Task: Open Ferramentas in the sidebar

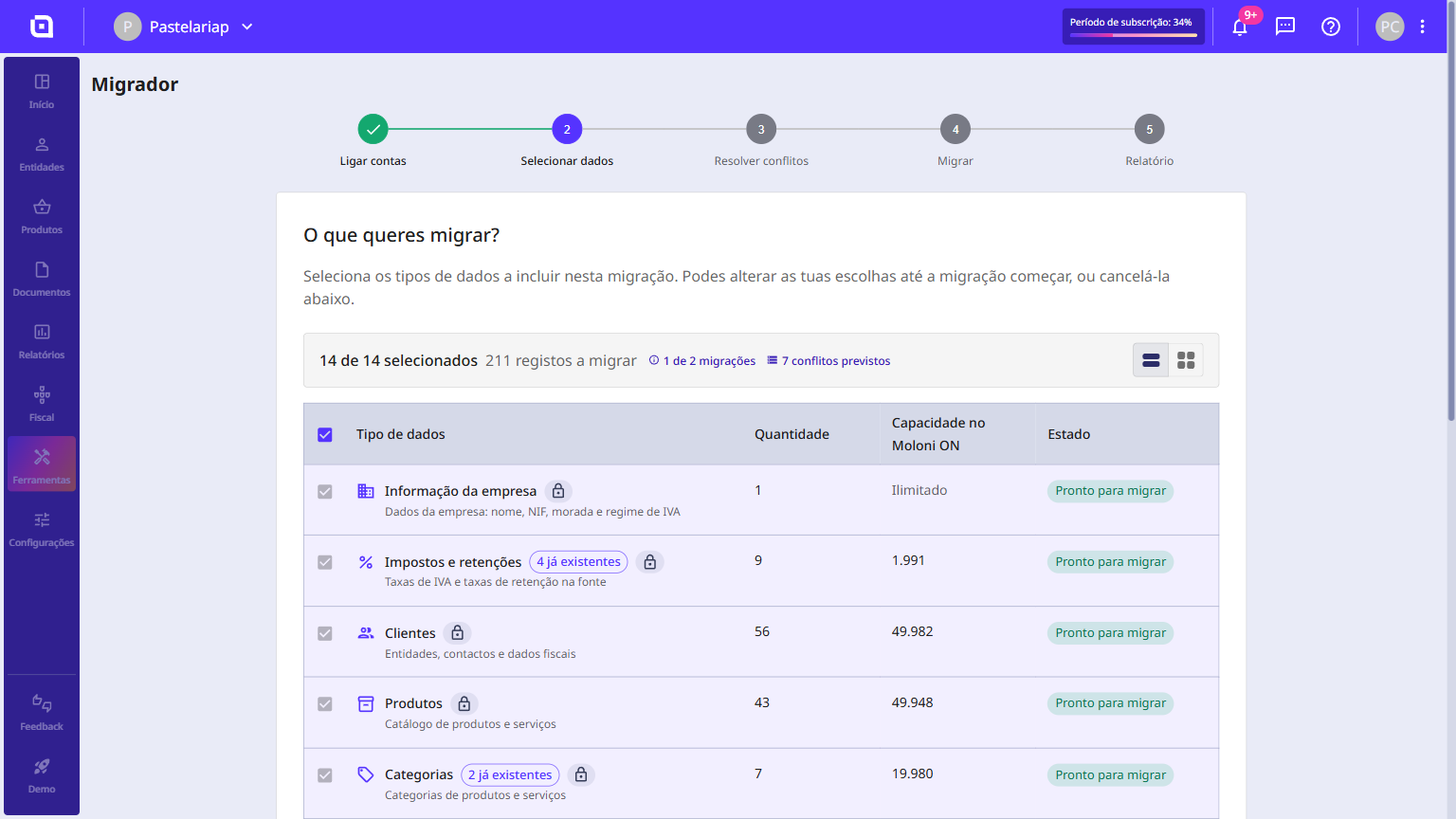Action: 42,464
